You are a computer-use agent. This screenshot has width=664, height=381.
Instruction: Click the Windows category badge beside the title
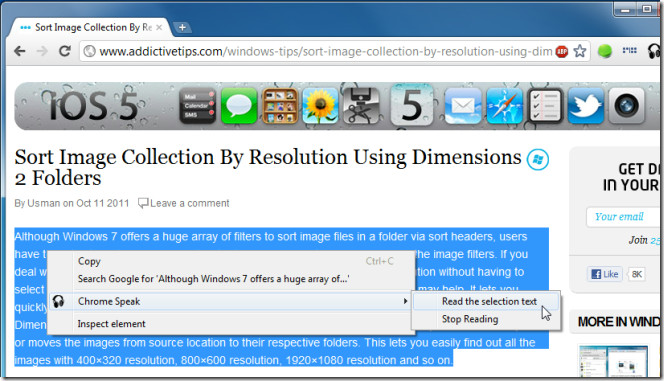538,160
